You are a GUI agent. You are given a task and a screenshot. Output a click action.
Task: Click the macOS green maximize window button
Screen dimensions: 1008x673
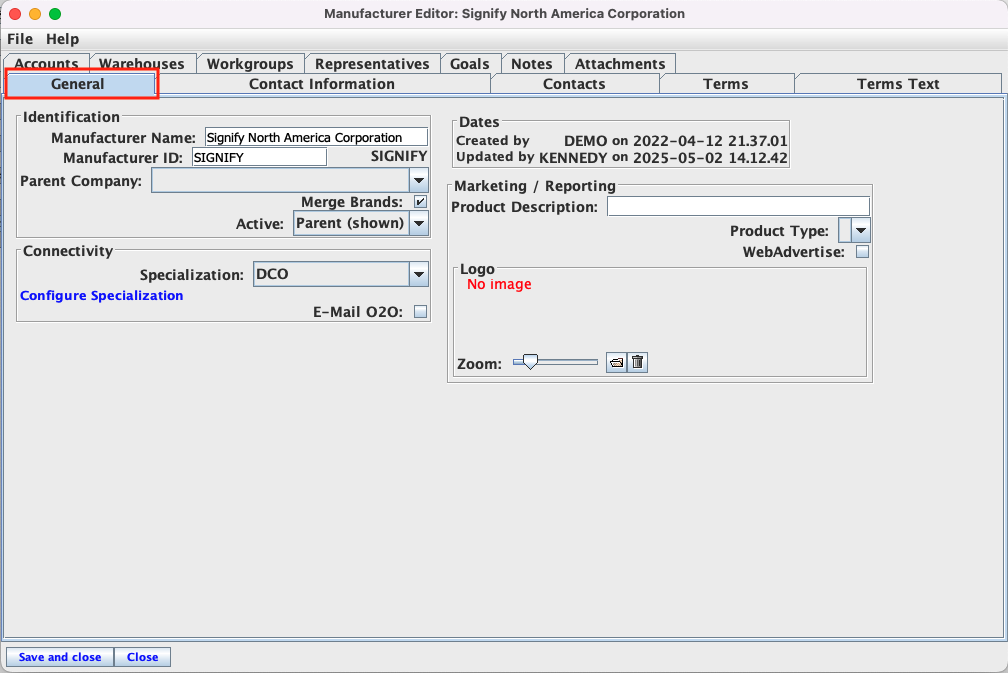55,14
